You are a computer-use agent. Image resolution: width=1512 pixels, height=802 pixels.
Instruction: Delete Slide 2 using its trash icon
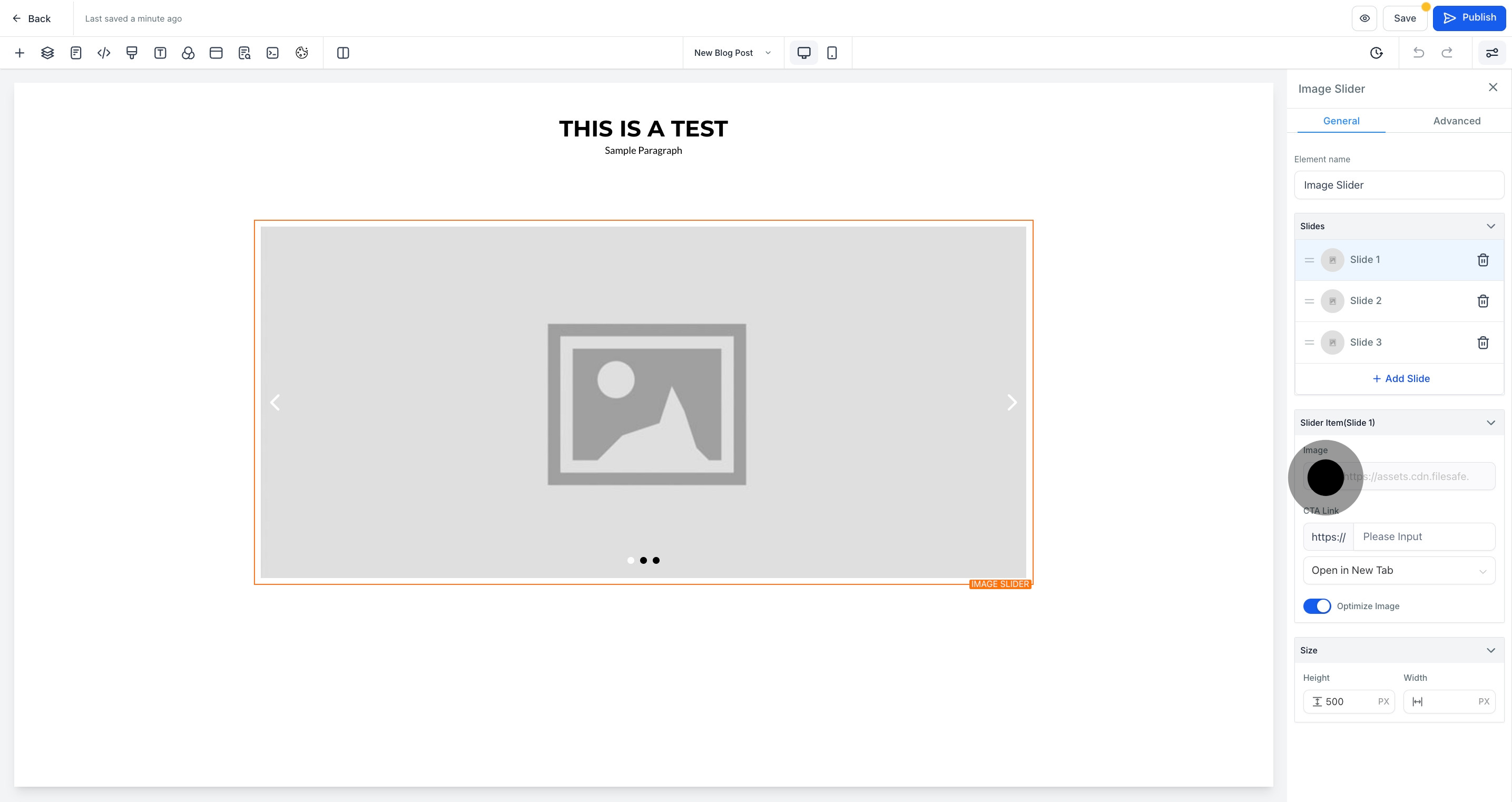pyautogui.click(x=1483, y=300)
